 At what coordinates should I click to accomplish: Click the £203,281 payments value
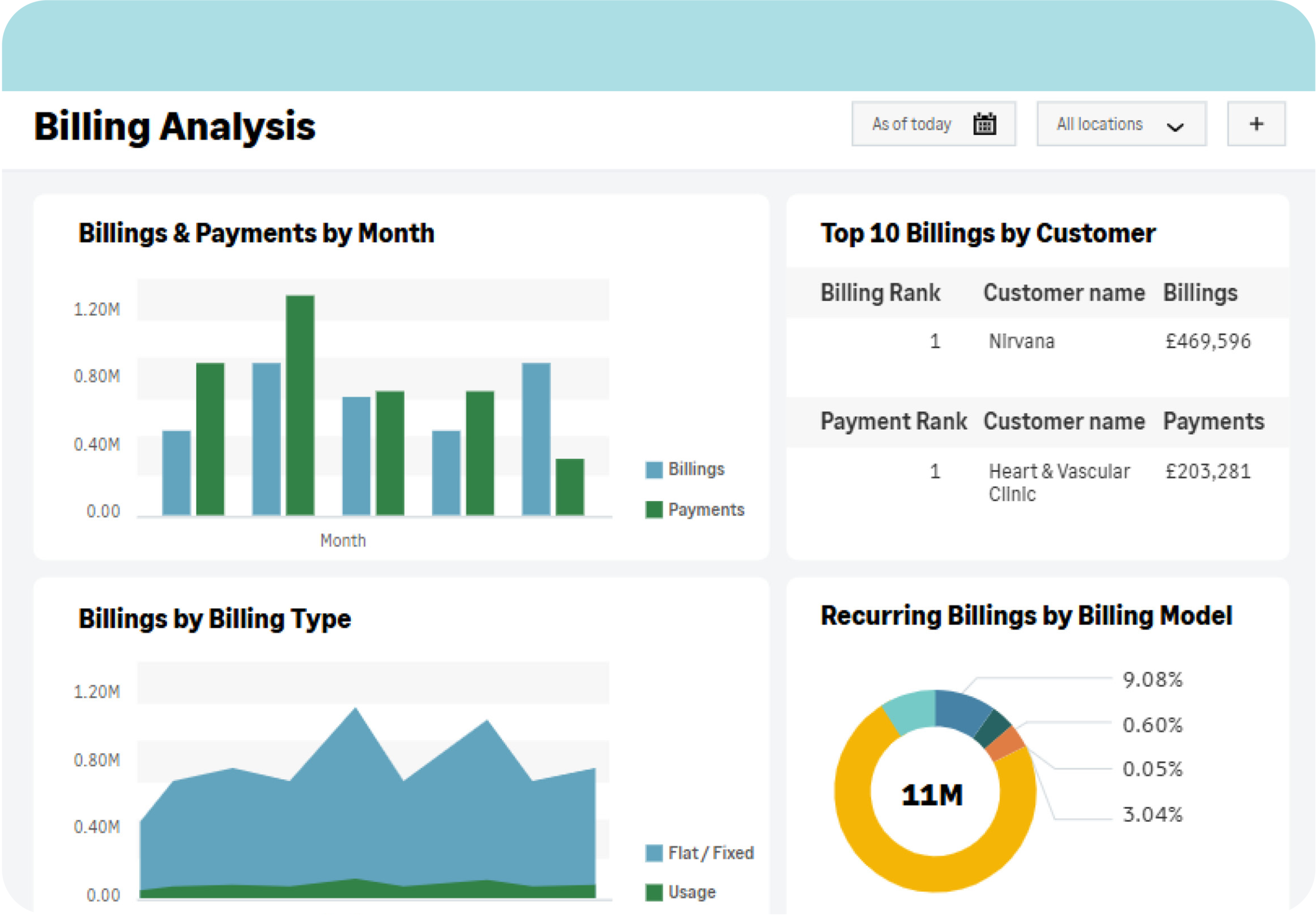pos(1208,472)
